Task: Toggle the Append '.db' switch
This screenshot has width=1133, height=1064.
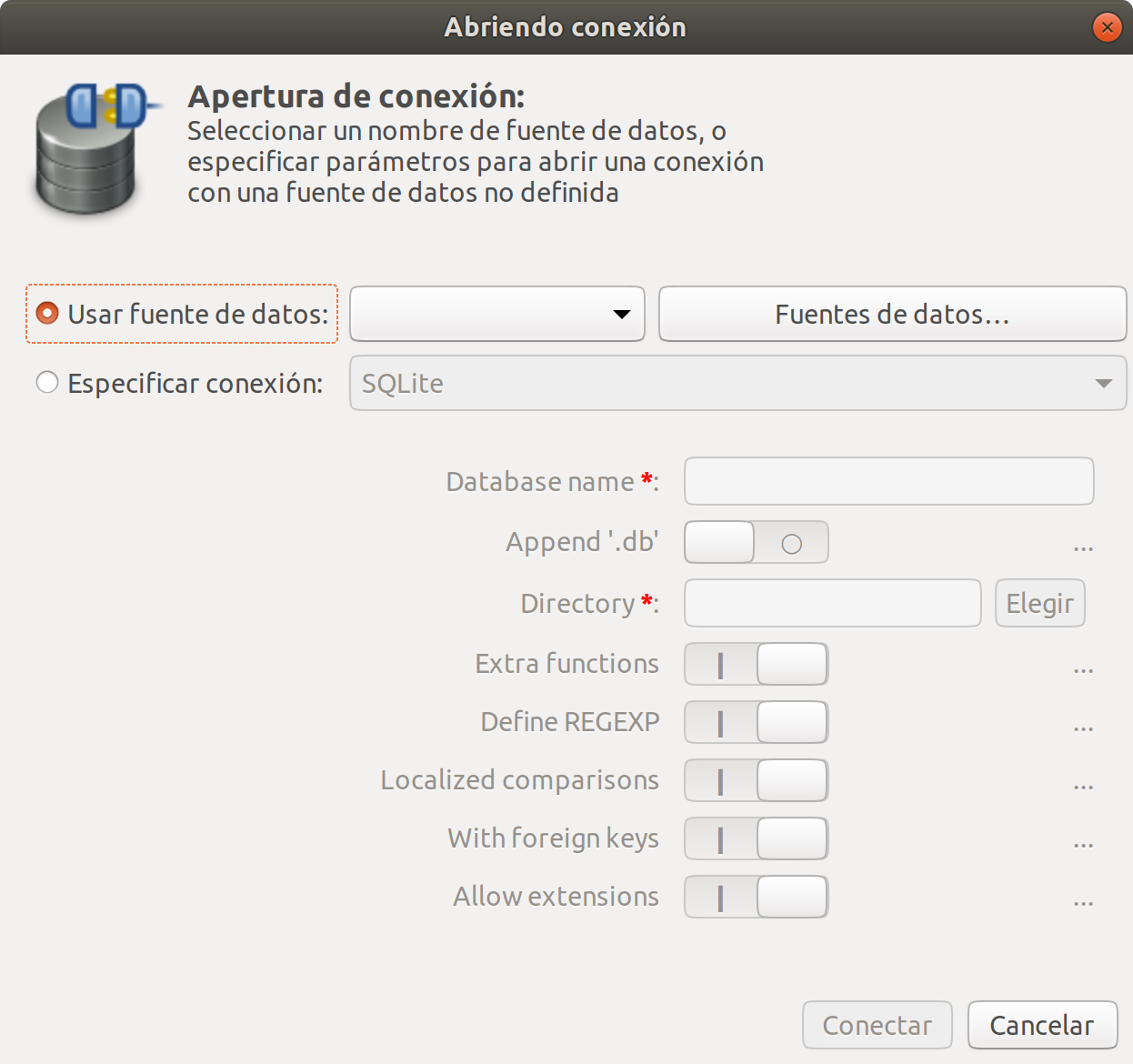Action: coord(756,542)
